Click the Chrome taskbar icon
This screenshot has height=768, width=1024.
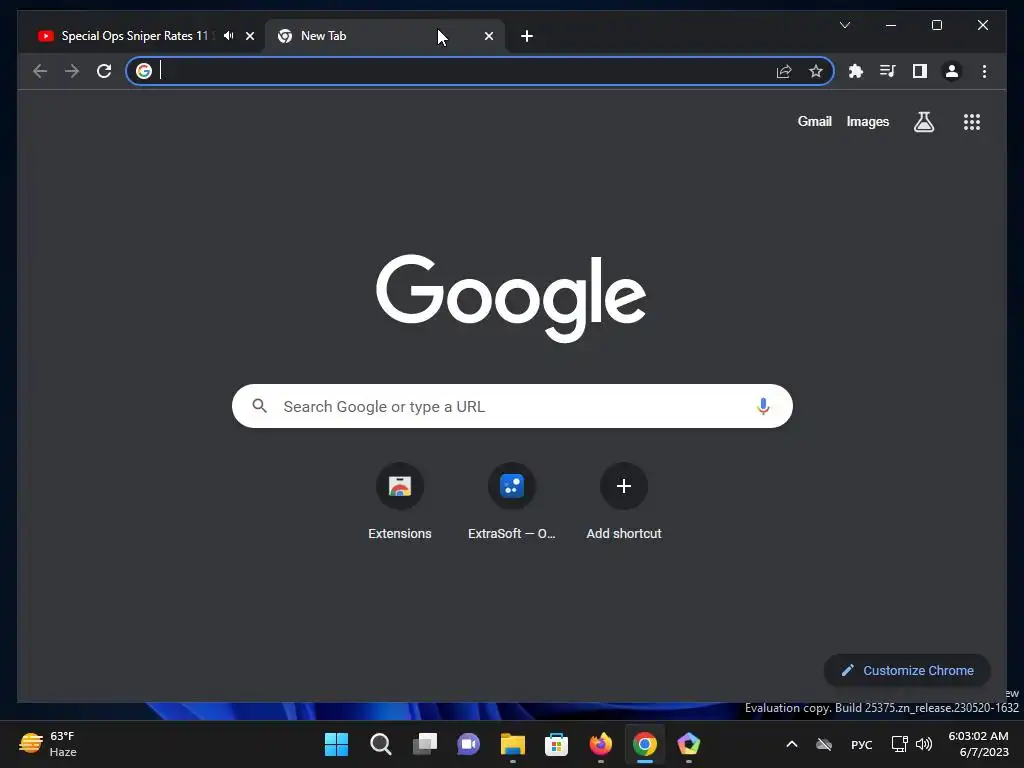(645, 744)
